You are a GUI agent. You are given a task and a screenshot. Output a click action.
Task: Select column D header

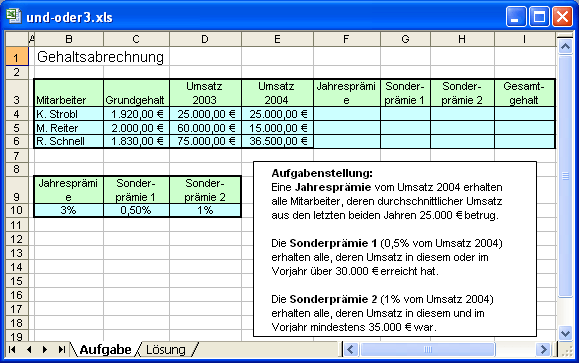[205, 39]
